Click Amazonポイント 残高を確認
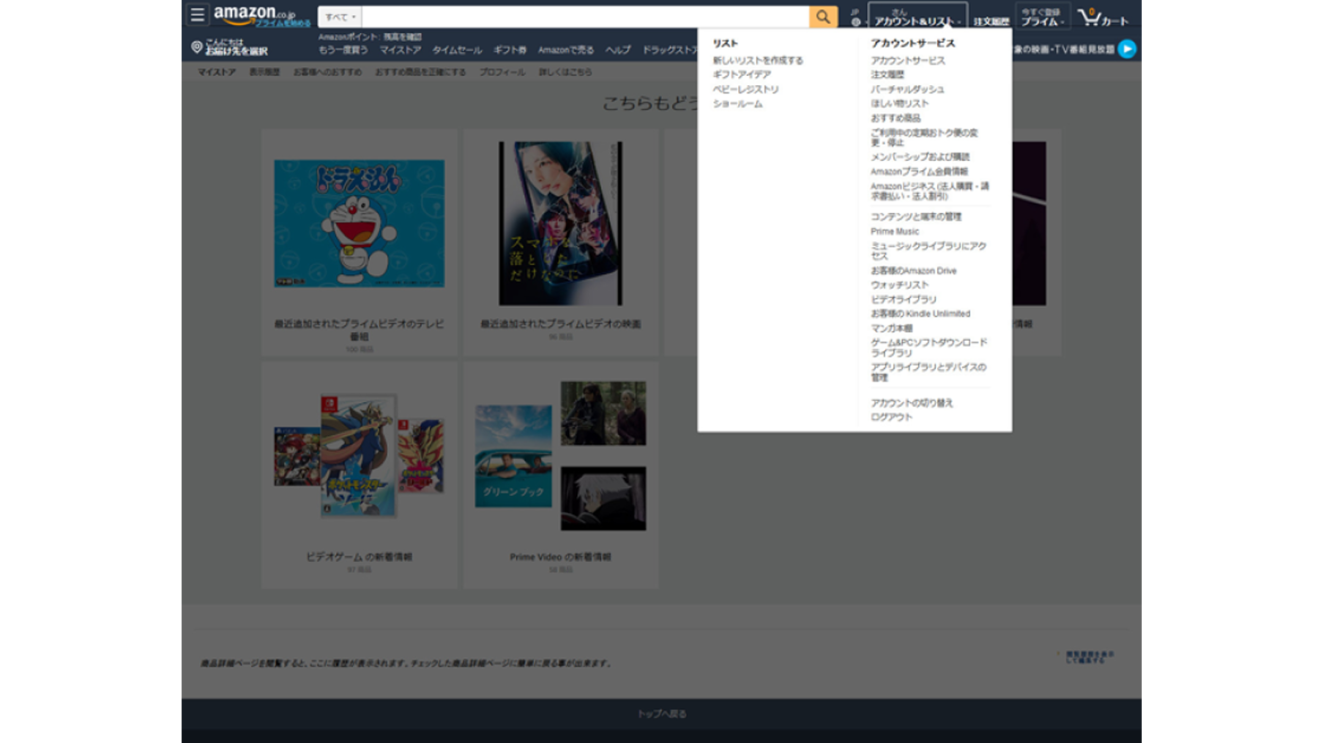Image resolution: width=1320 pixels, height=743 pixels. coord(370,37)
